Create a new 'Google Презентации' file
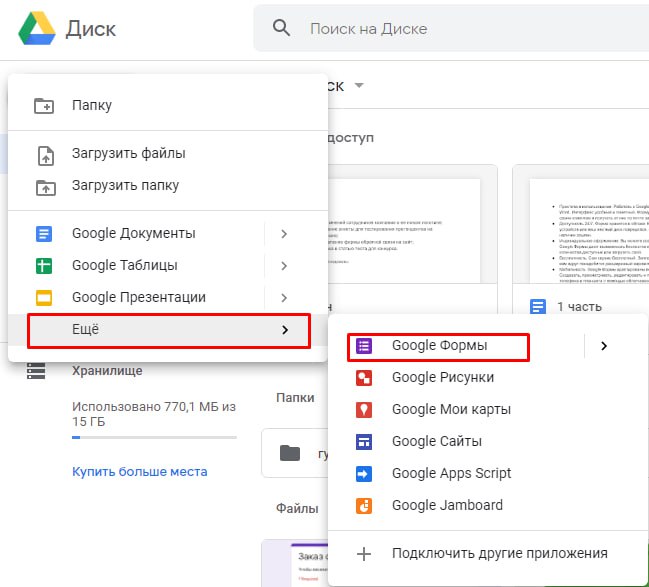The width and height of the screenshot is (649, 587). click(137, 297)
